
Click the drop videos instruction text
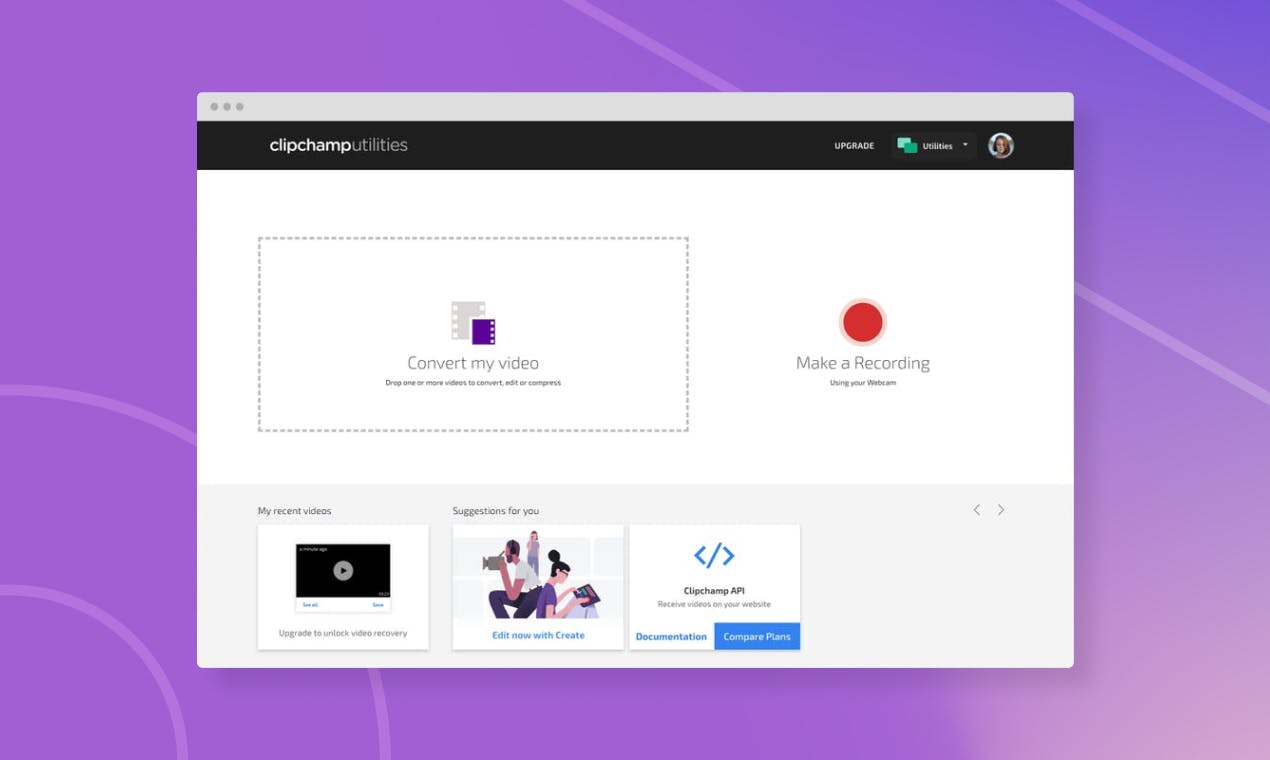coord(473,383)
